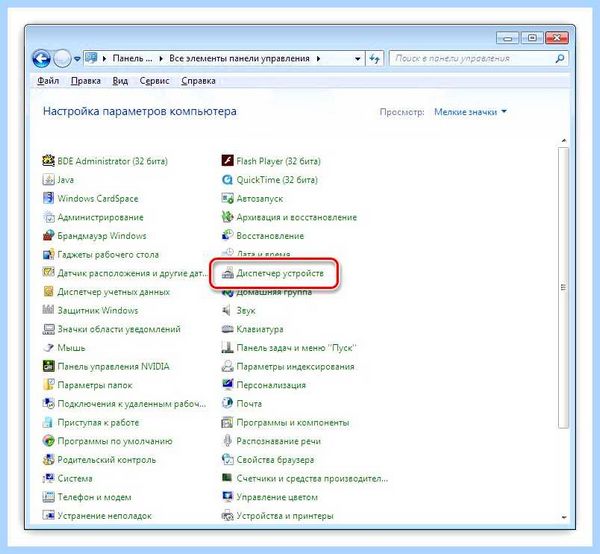The image size is (600, 554).
Task: Go to Панель breadcrumb segment
Action: tap(132, 59)
